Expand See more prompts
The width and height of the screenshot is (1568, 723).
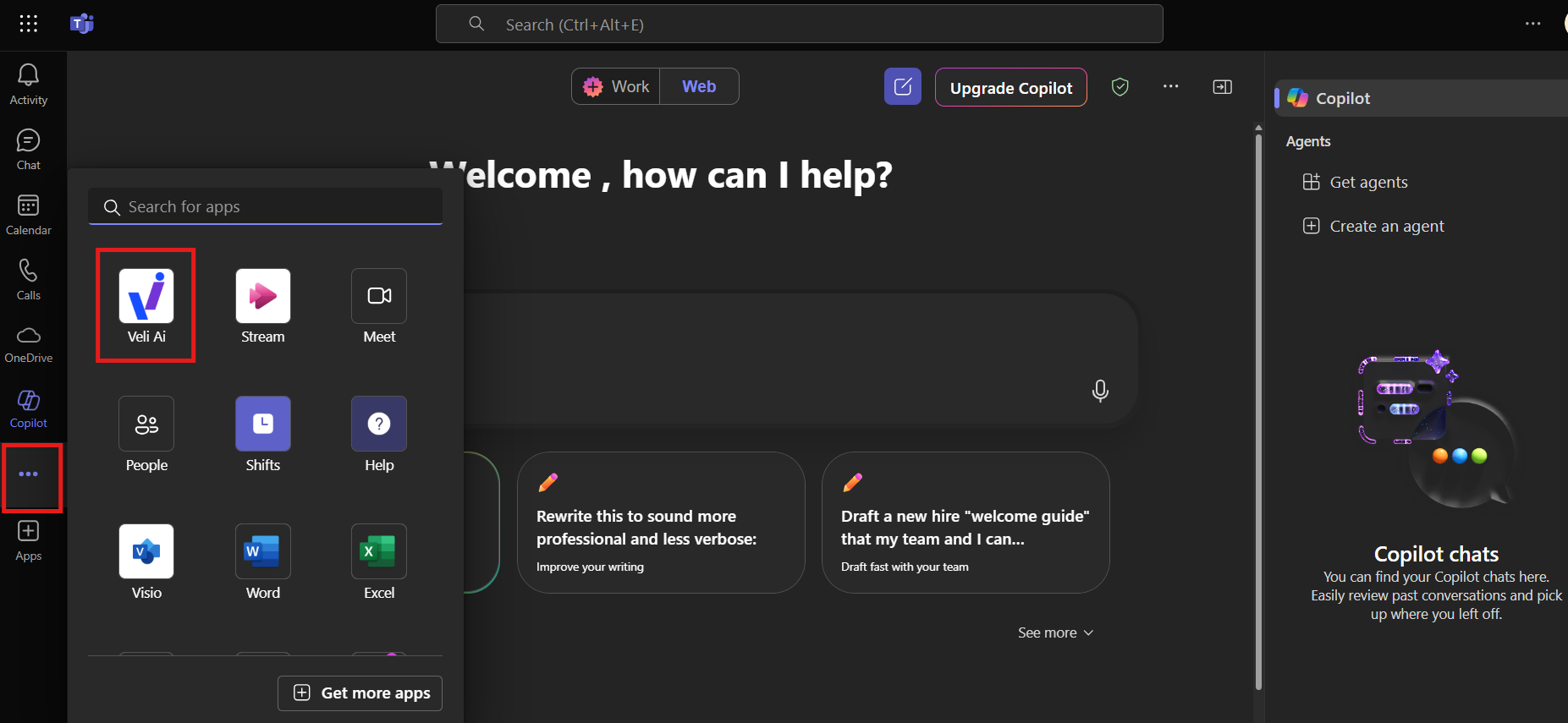click(1055, 633)
